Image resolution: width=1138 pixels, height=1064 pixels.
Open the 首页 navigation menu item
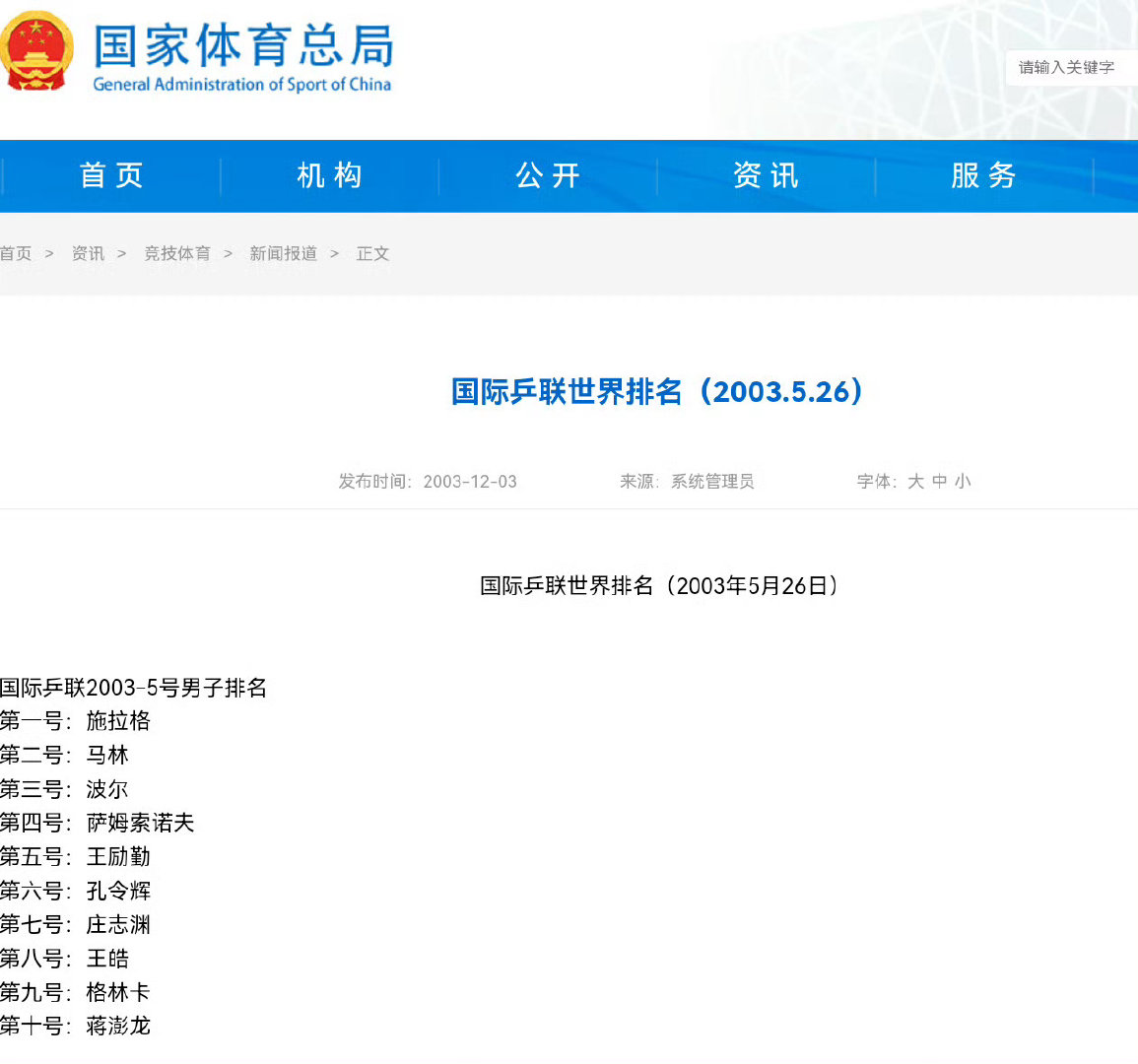pos(111,175)
